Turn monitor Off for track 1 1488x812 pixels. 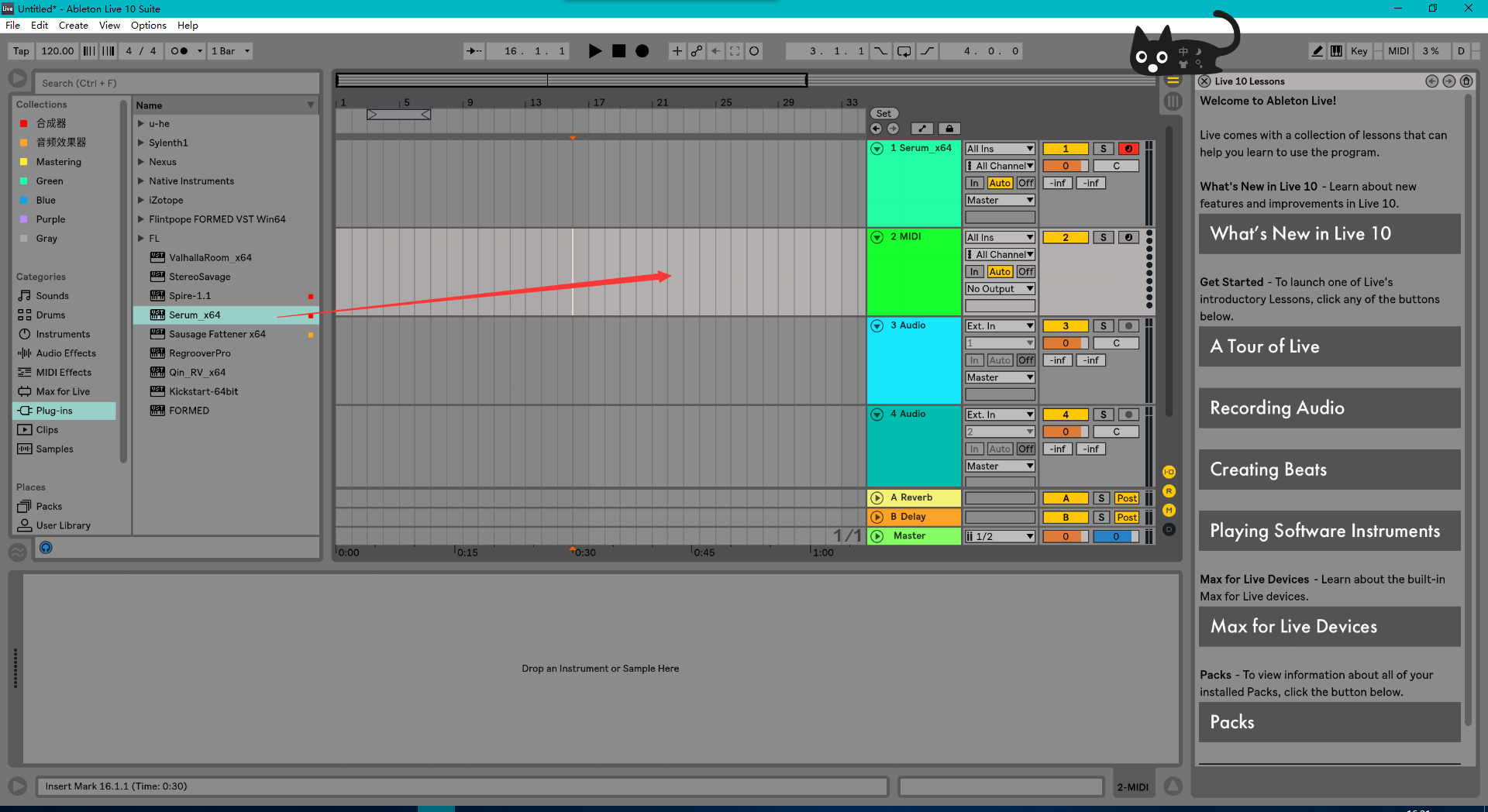pos(1026,184)
